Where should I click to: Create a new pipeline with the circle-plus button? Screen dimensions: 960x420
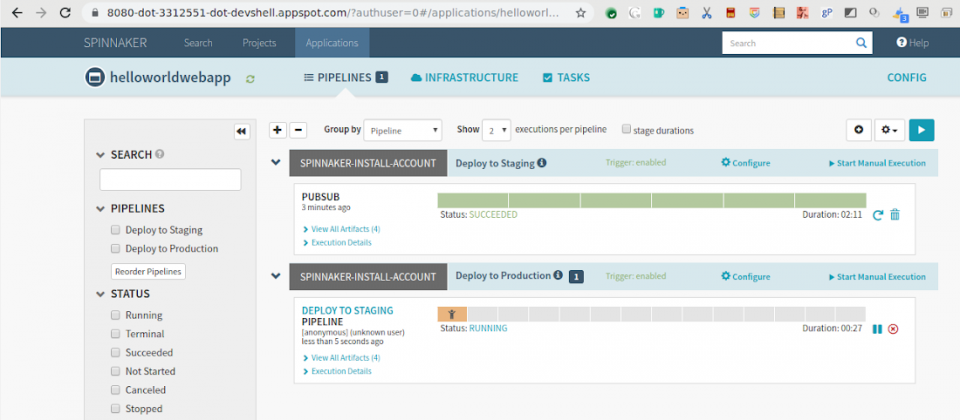coord(858,130)
